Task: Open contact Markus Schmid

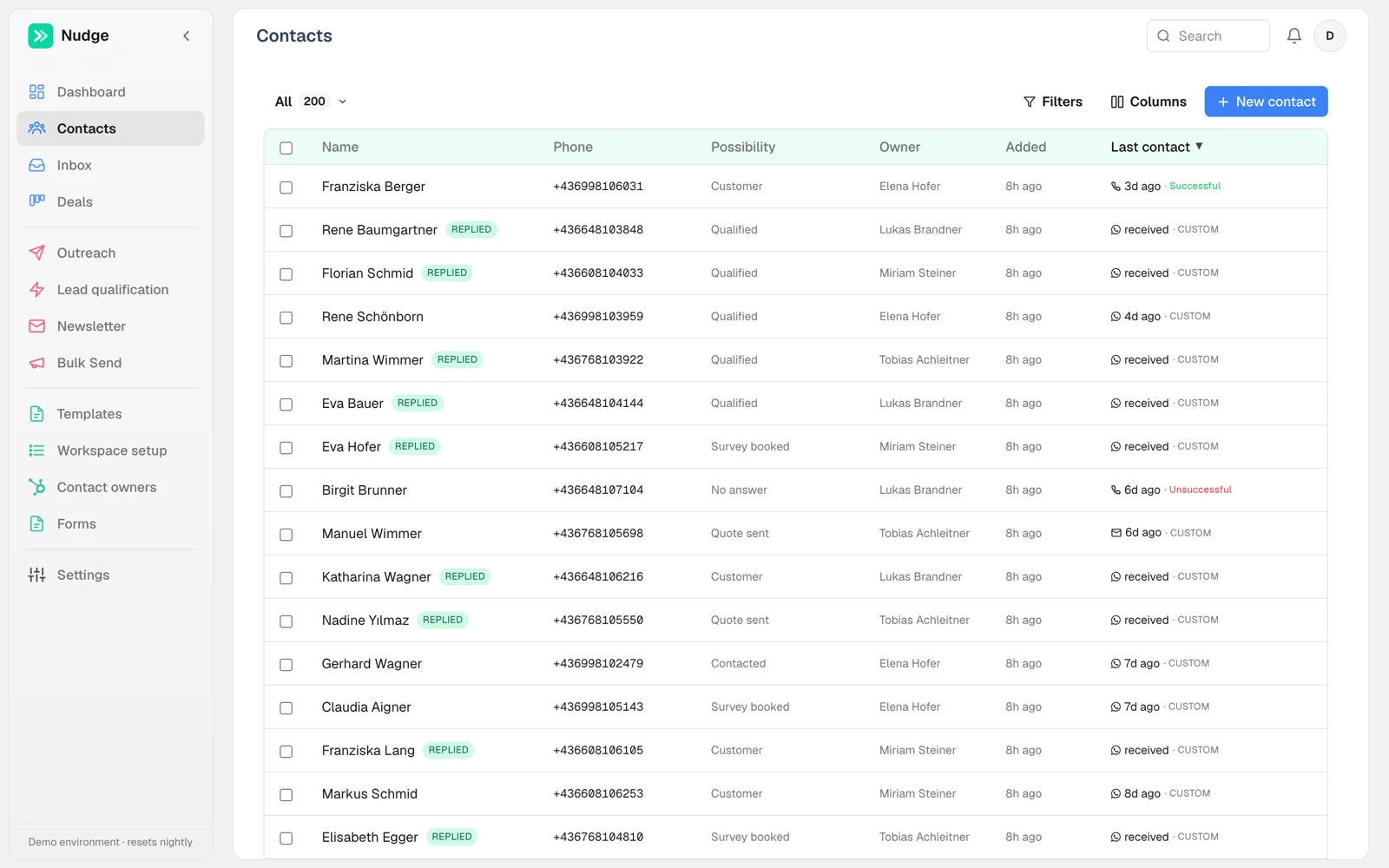Action: [x=369, y=793]
